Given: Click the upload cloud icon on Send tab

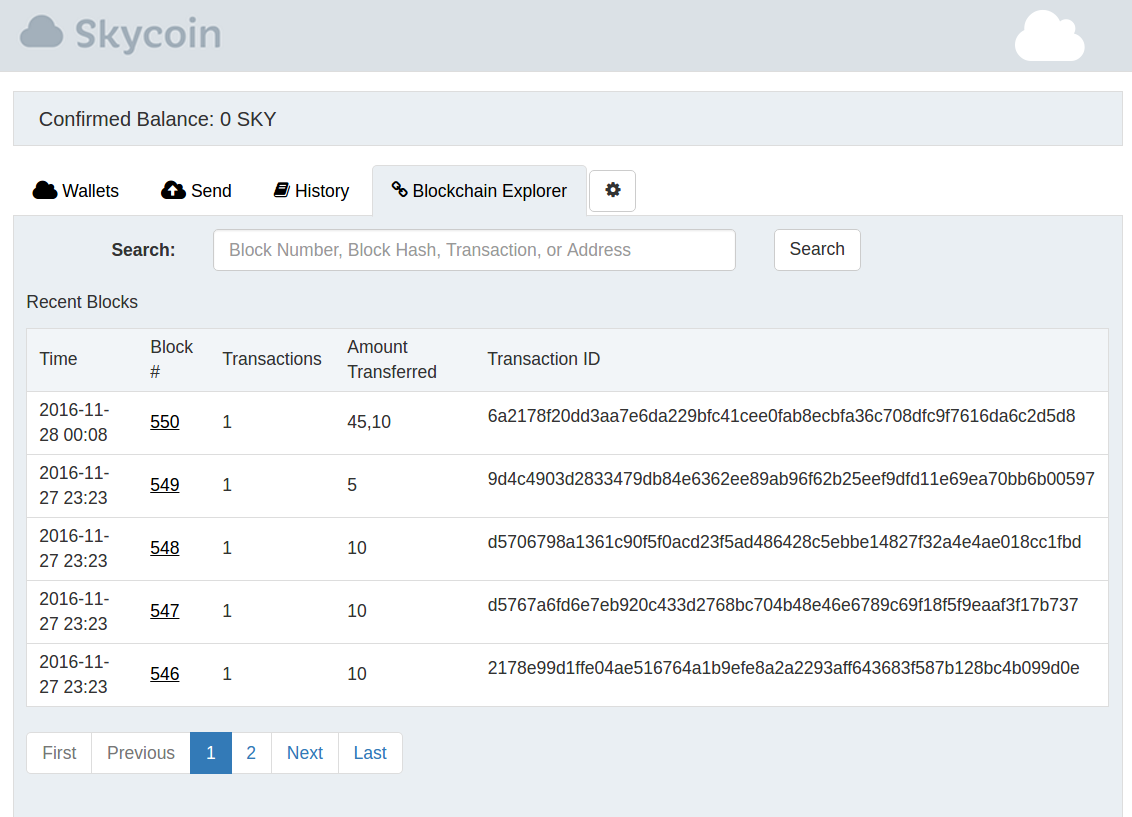Looking at the screenshot, I should click(173, 190).
